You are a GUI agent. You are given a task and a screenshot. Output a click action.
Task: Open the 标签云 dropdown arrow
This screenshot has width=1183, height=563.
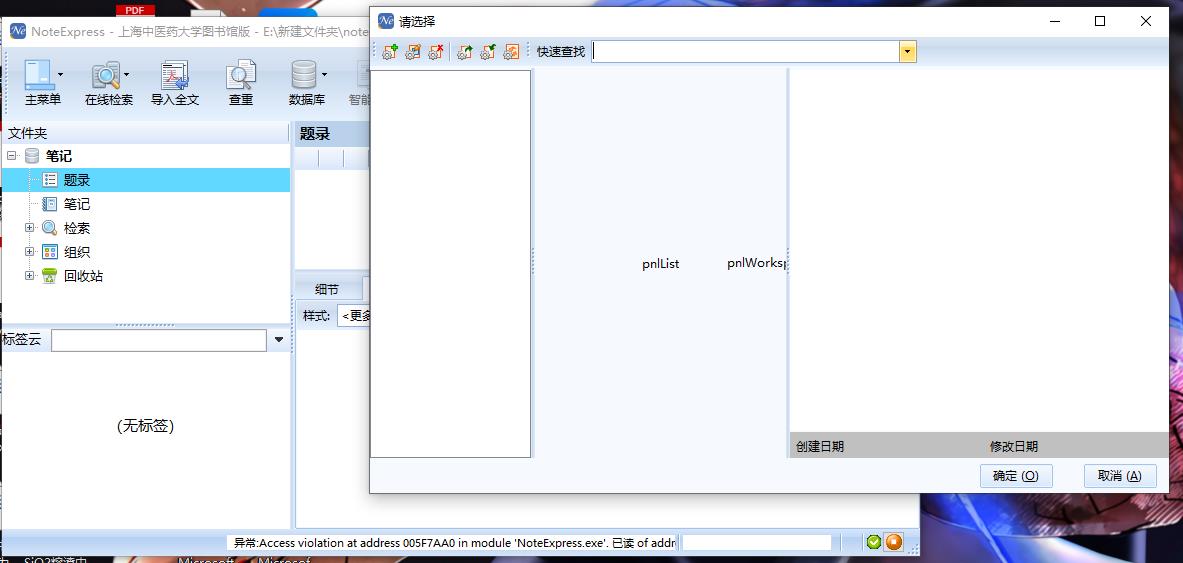[x=279, y=340]
